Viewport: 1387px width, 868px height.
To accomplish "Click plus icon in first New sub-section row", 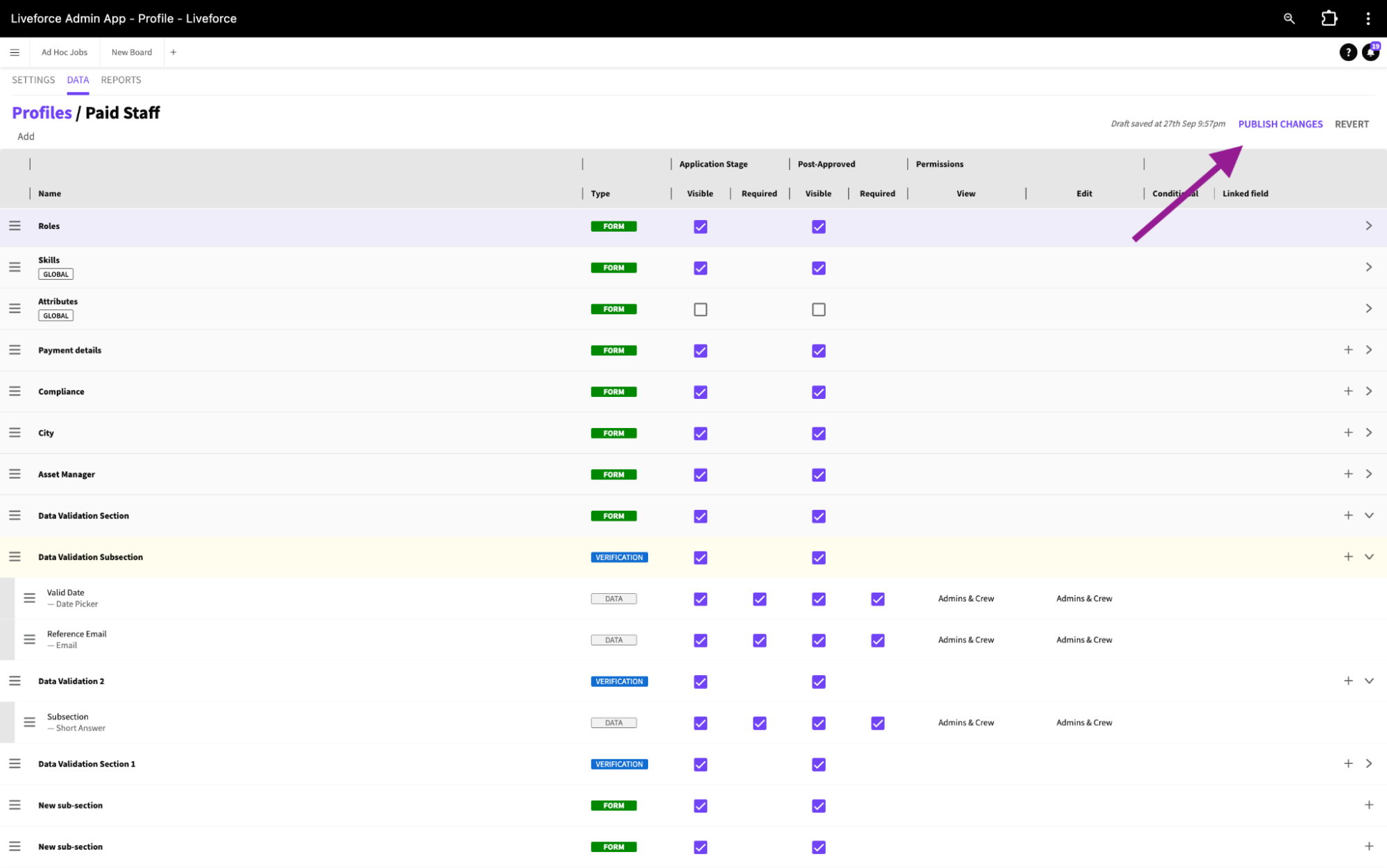I will pyautogui.click(x=1369, y=805).
